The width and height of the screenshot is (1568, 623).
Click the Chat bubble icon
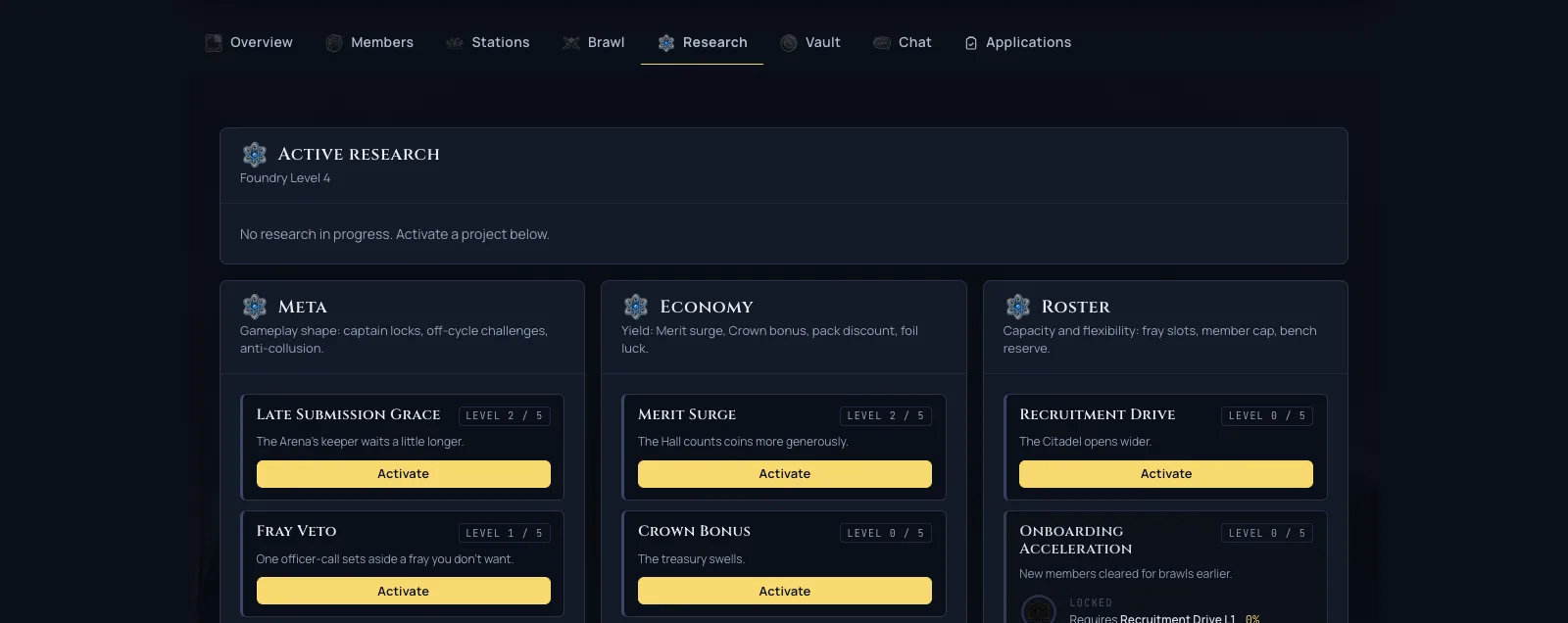[882, 43]
